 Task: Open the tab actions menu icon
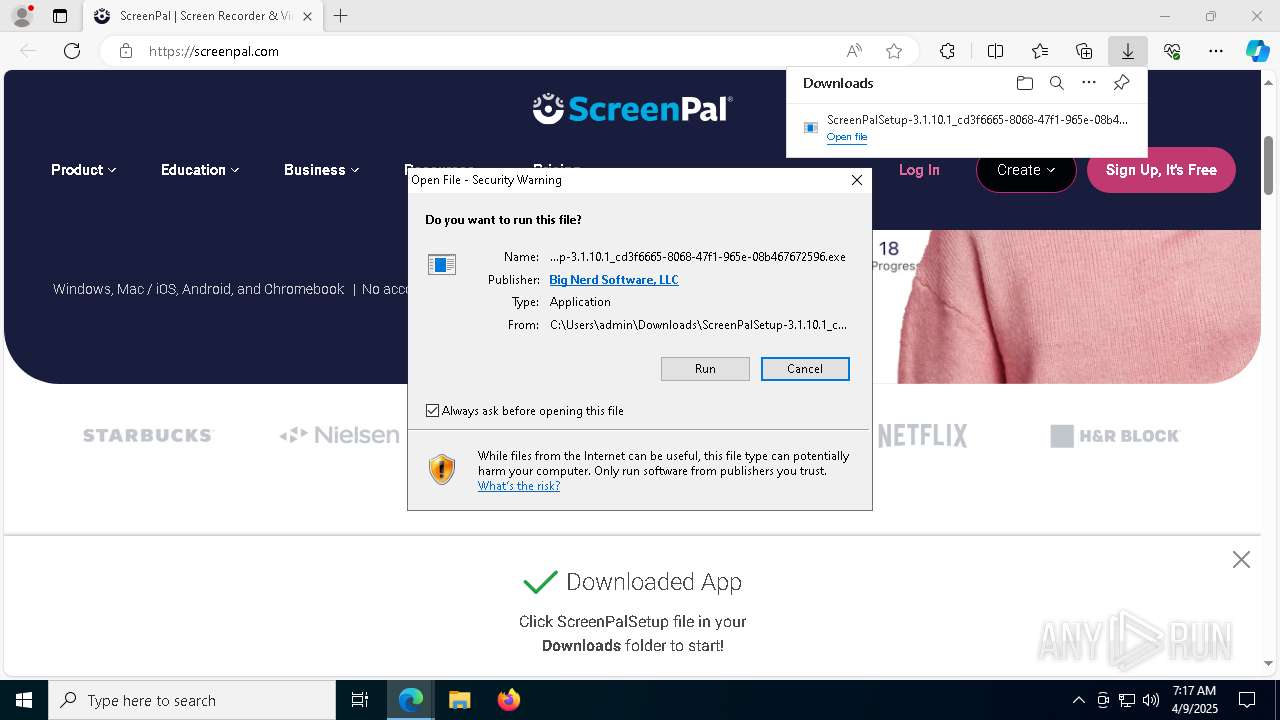click(x=60, y=16)
